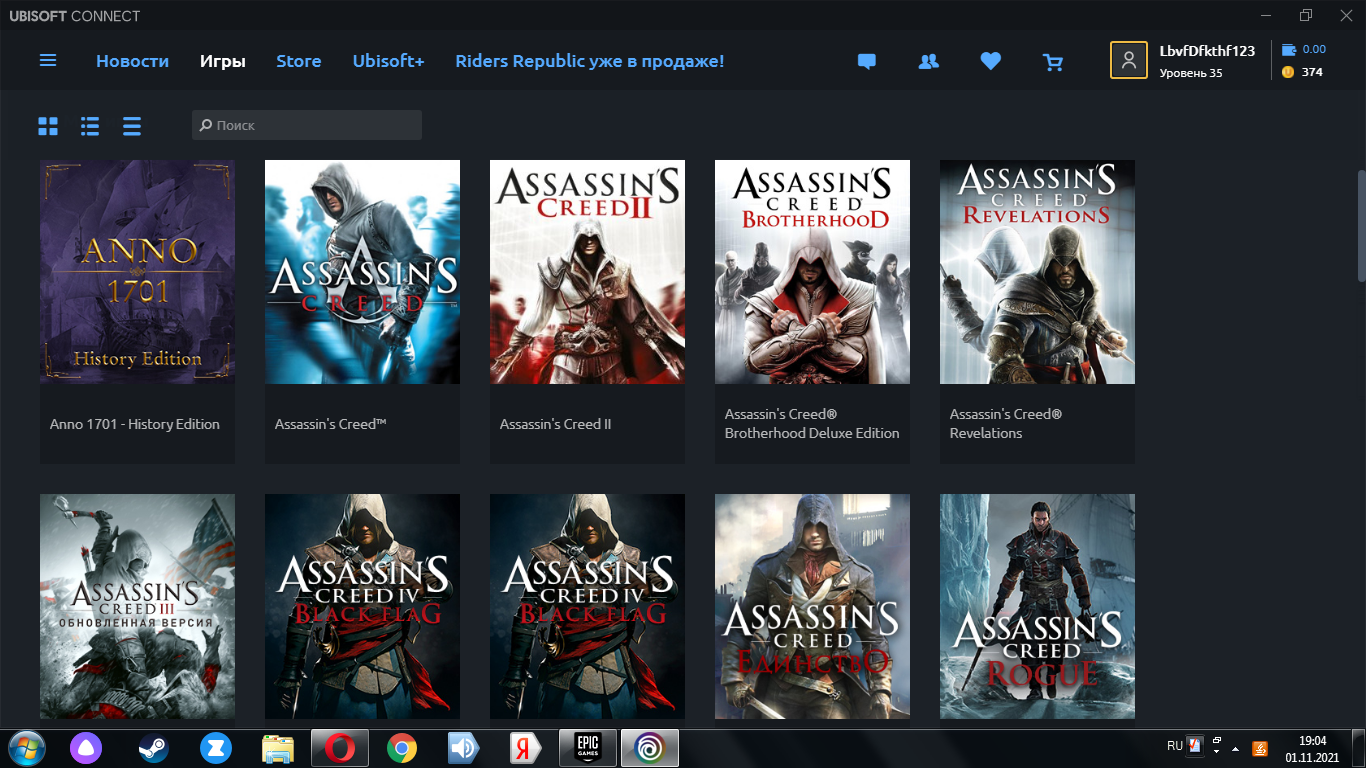The width and height of the screenshot is (1366, 768).
Task: Open Epic Games launcher from taskbar
Action: click(588, 748)
